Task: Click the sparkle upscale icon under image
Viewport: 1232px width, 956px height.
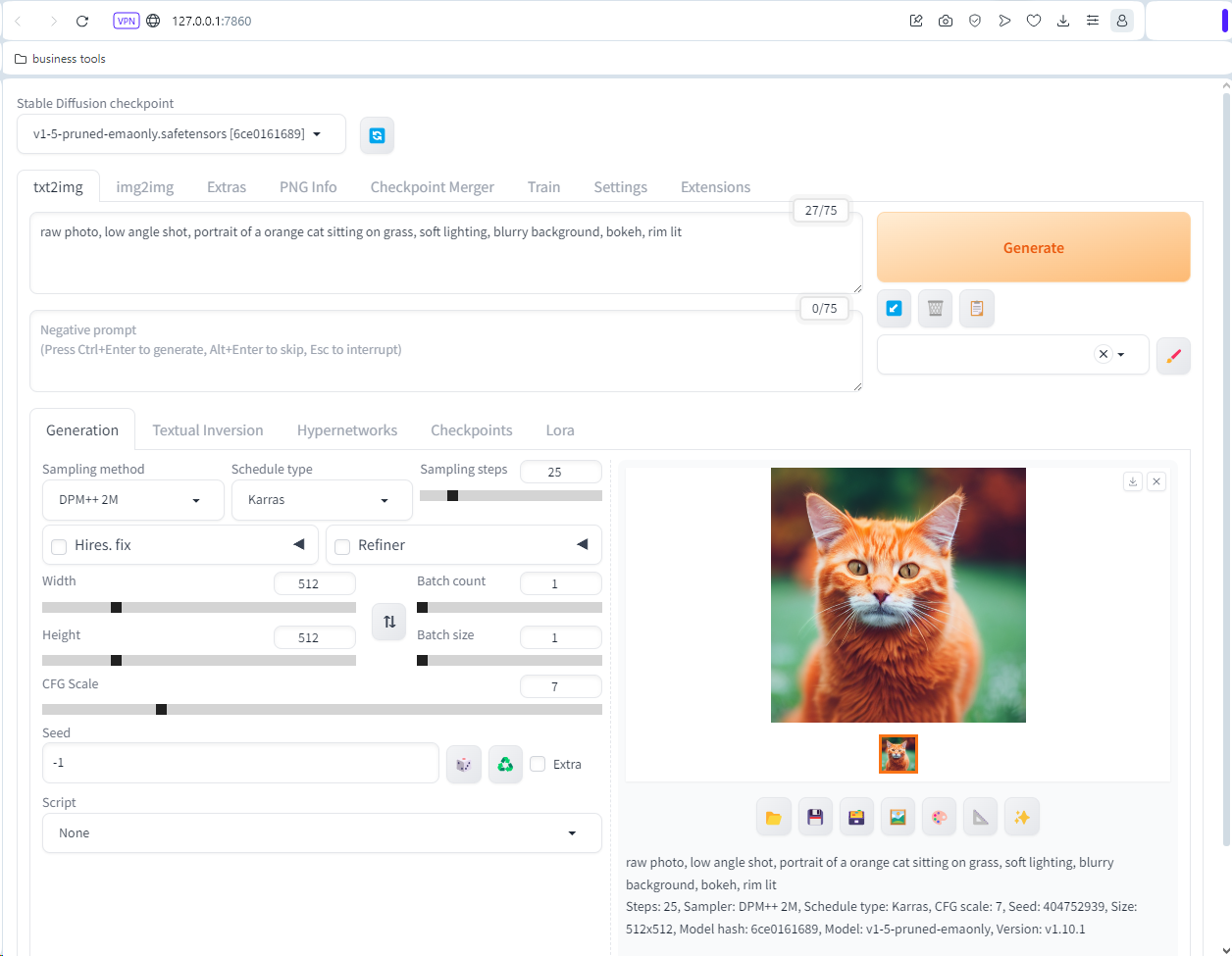Action: 1022,817
